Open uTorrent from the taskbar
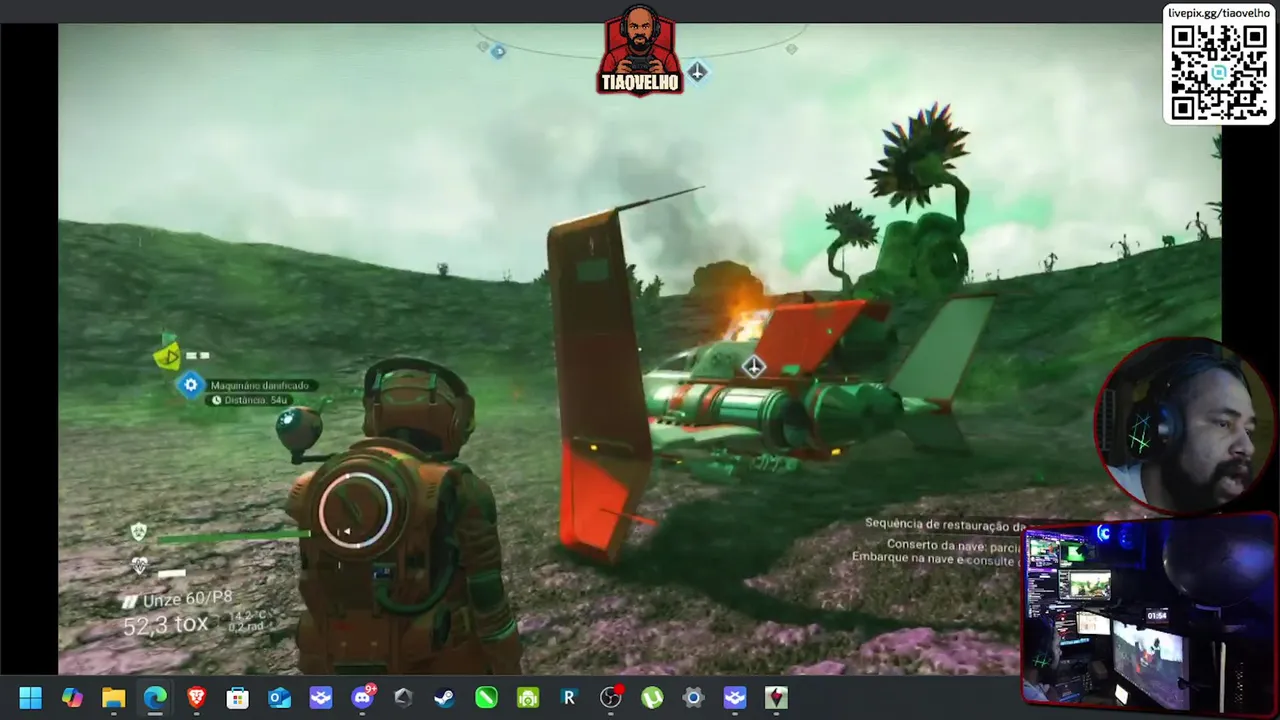The width and height of the screenshot is (1280, 720). 652,698
